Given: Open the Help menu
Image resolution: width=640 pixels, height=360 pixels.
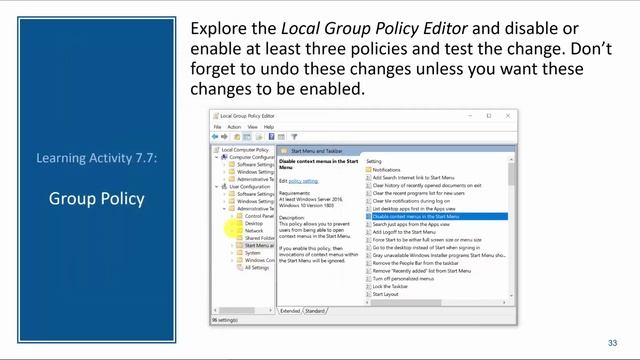Looking at the screenshot, I should [x=269, y=127].
